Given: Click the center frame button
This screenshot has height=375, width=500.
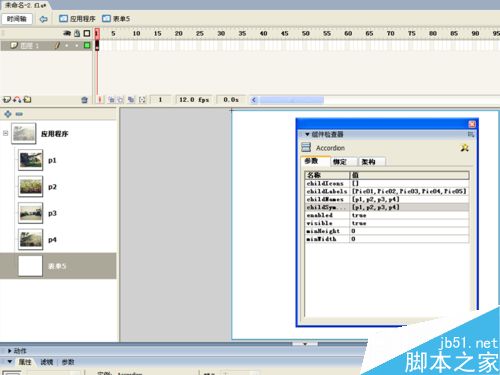Looking at the screenshot, I should (x=99, y=100).
